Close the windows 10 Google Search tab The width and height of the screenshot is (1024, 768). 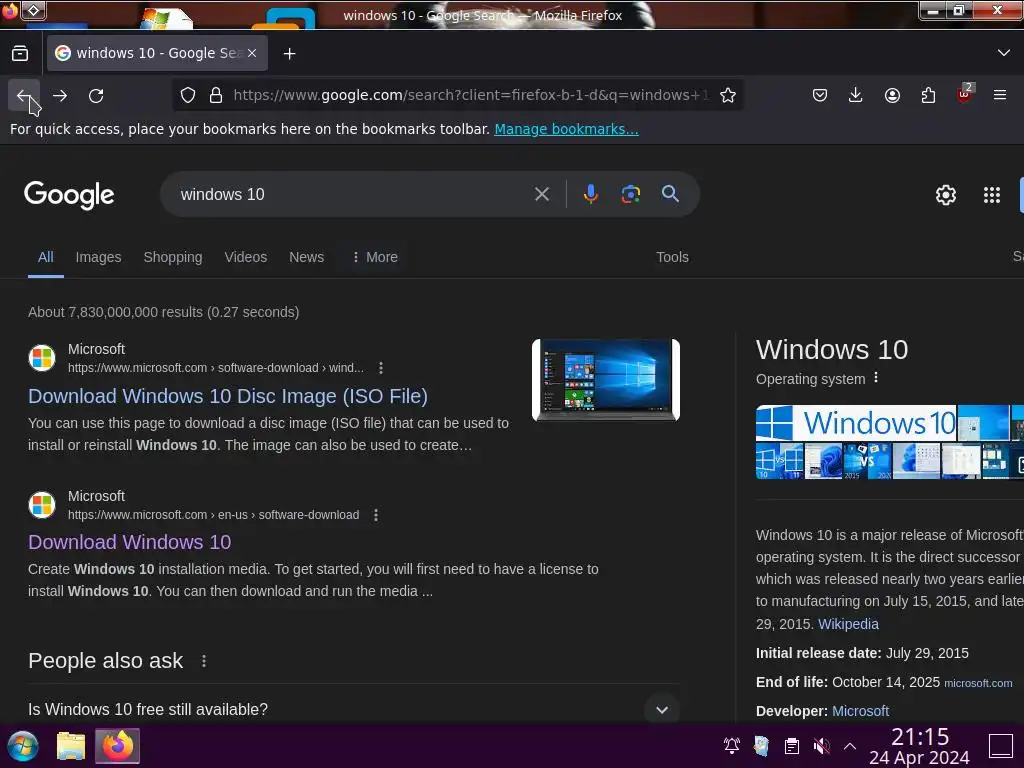click(252, 54)
